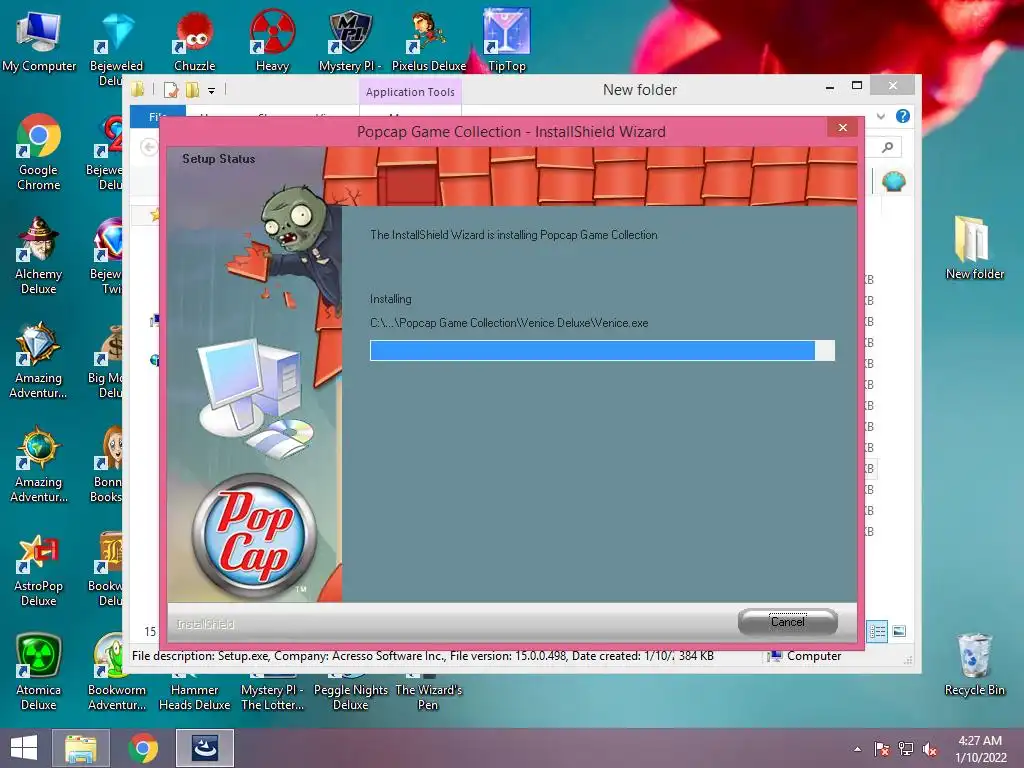Open the Recycle Bin
The width and height of the screenshot is (1024, 768).
click(x=974, y=665)
